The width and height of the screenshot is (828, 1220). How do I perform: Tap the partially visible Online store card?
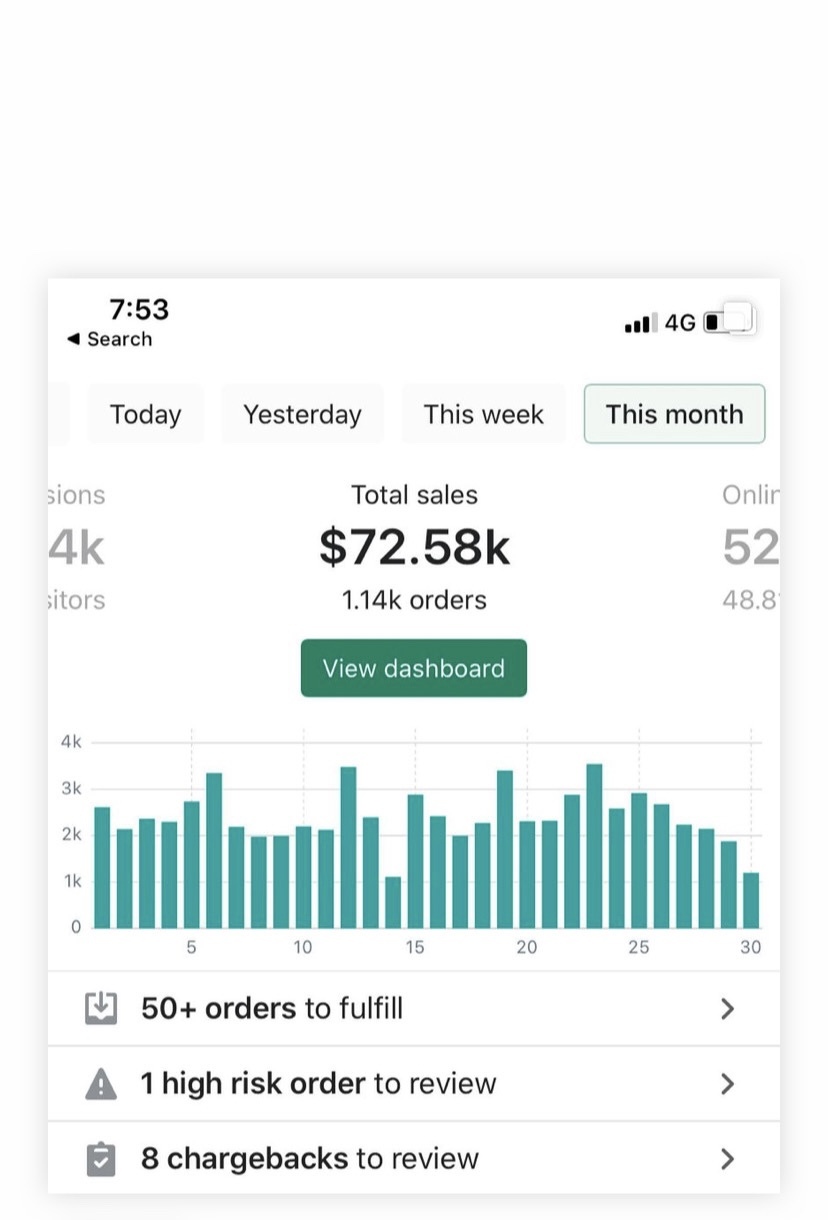click(749, 547)
